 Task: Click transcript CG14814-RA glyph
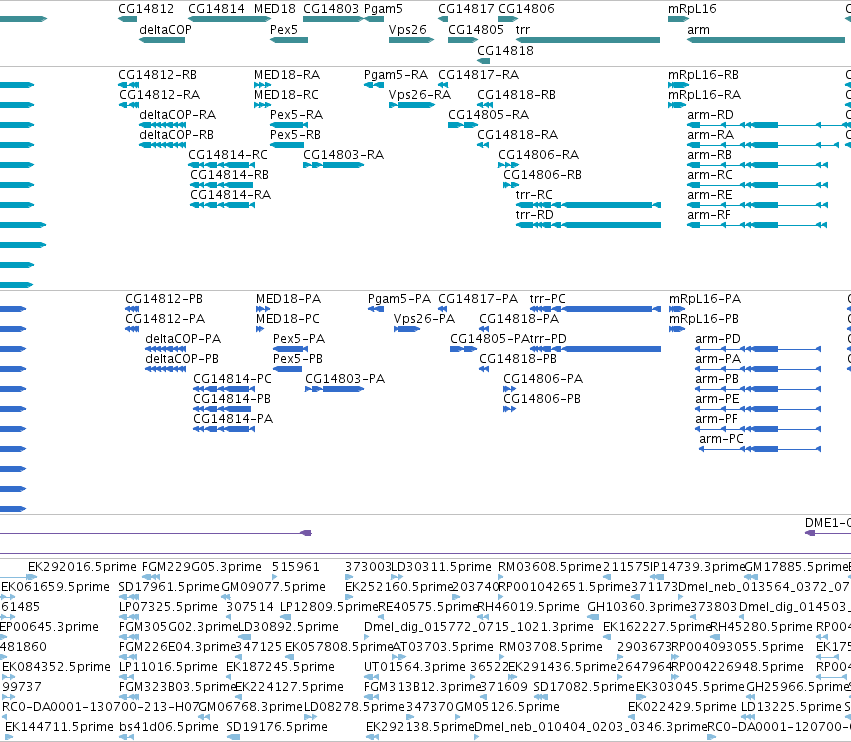tap(223, 205)
